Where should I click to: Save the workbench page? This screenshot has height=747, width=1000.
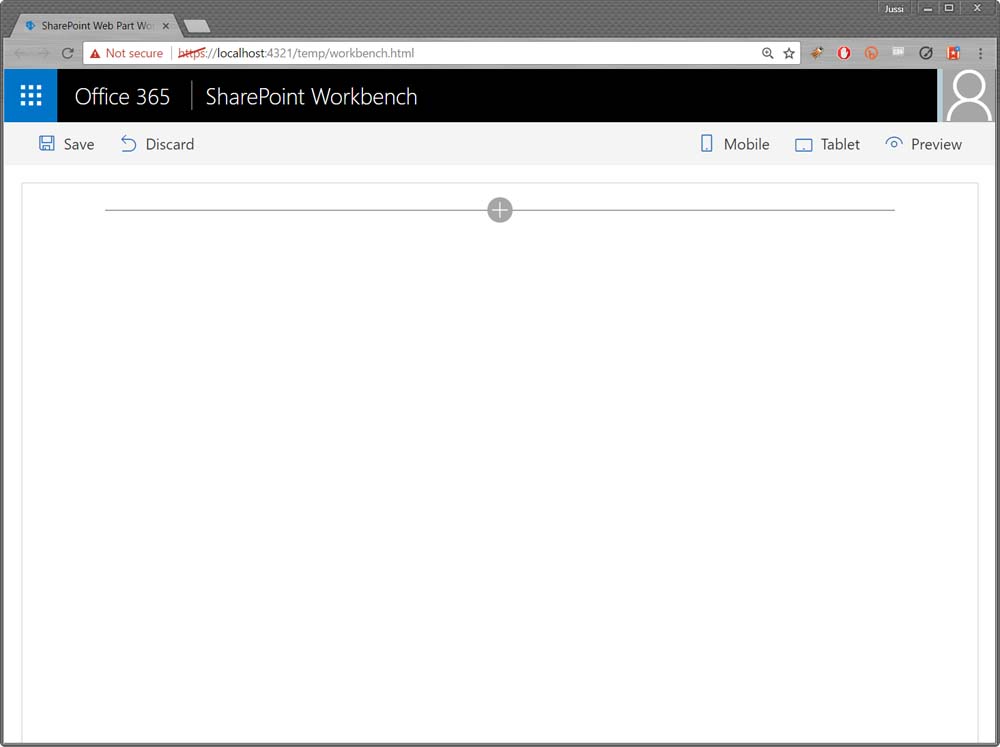[x=66, y=144]
